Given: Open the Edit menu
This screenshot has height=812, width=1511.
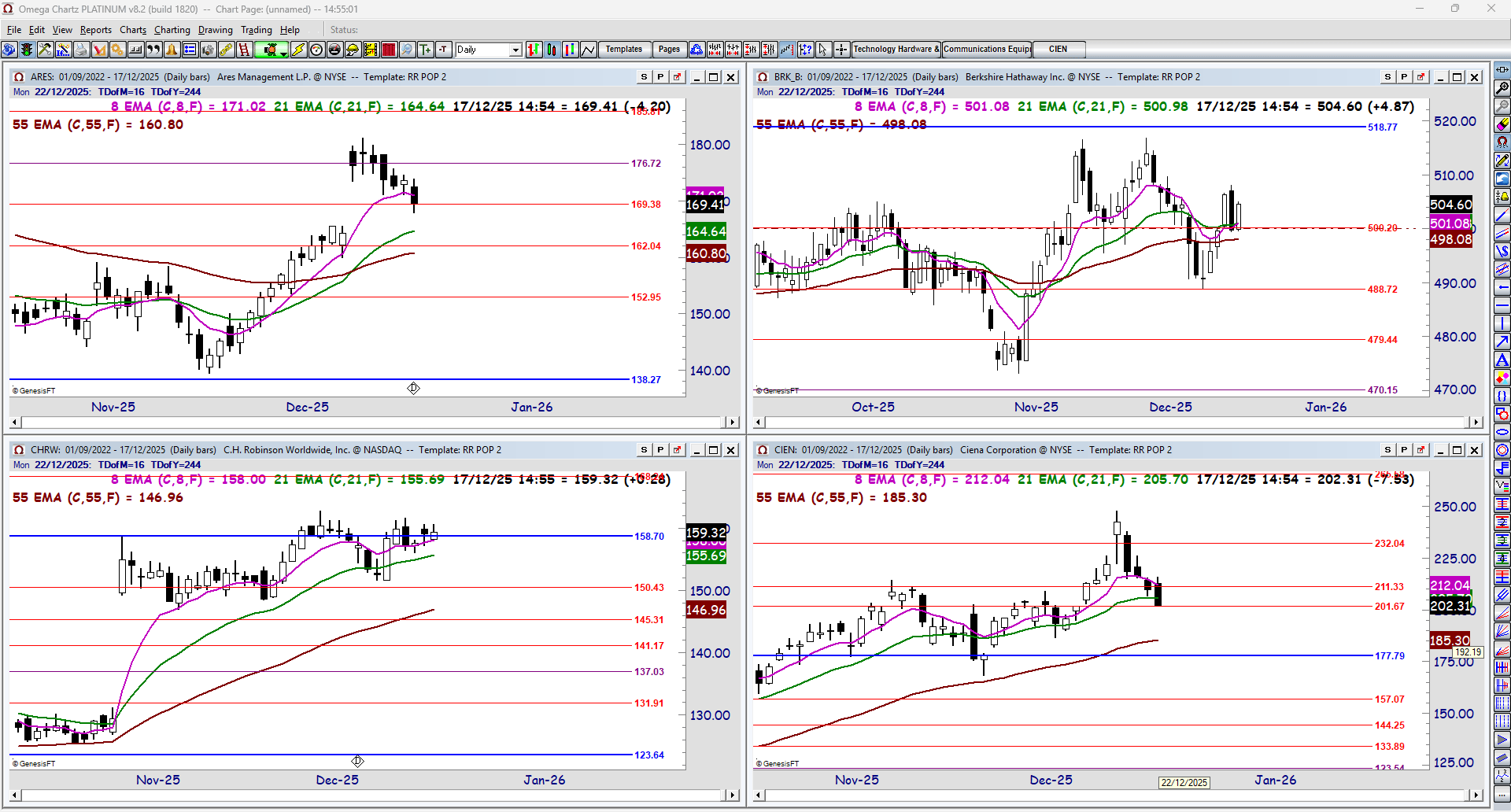Looking at the screenshot, I should [37, 30].
